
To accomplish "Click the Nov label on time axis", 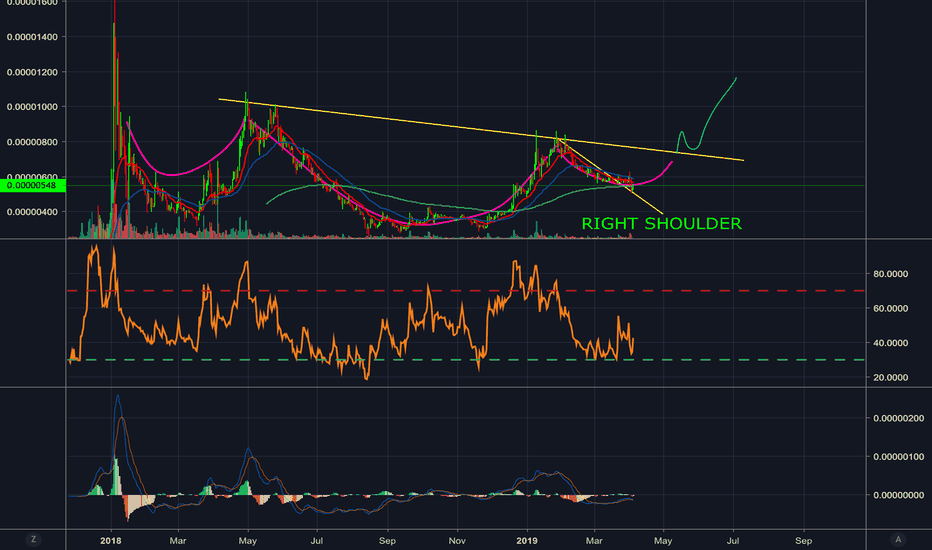I will 457,540.
